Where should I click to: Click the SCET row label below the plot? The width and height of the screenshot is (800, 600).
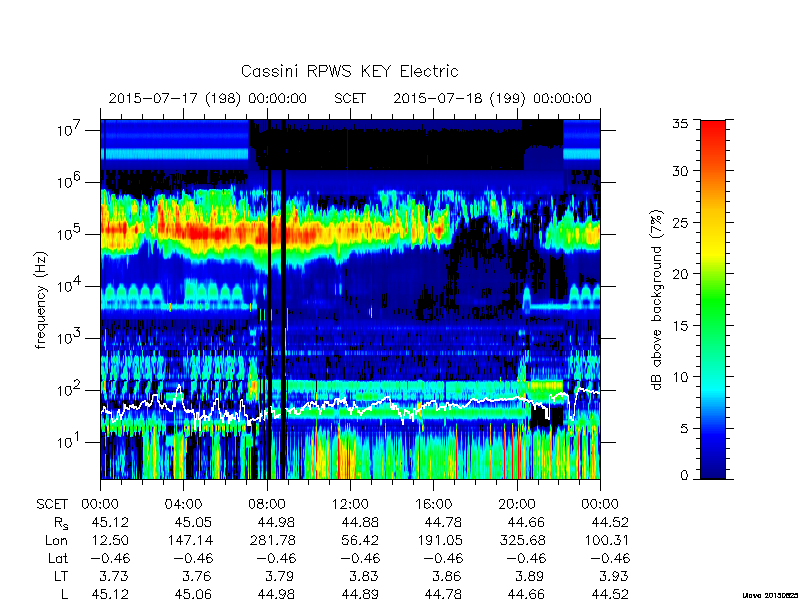[x=52, y=505]
